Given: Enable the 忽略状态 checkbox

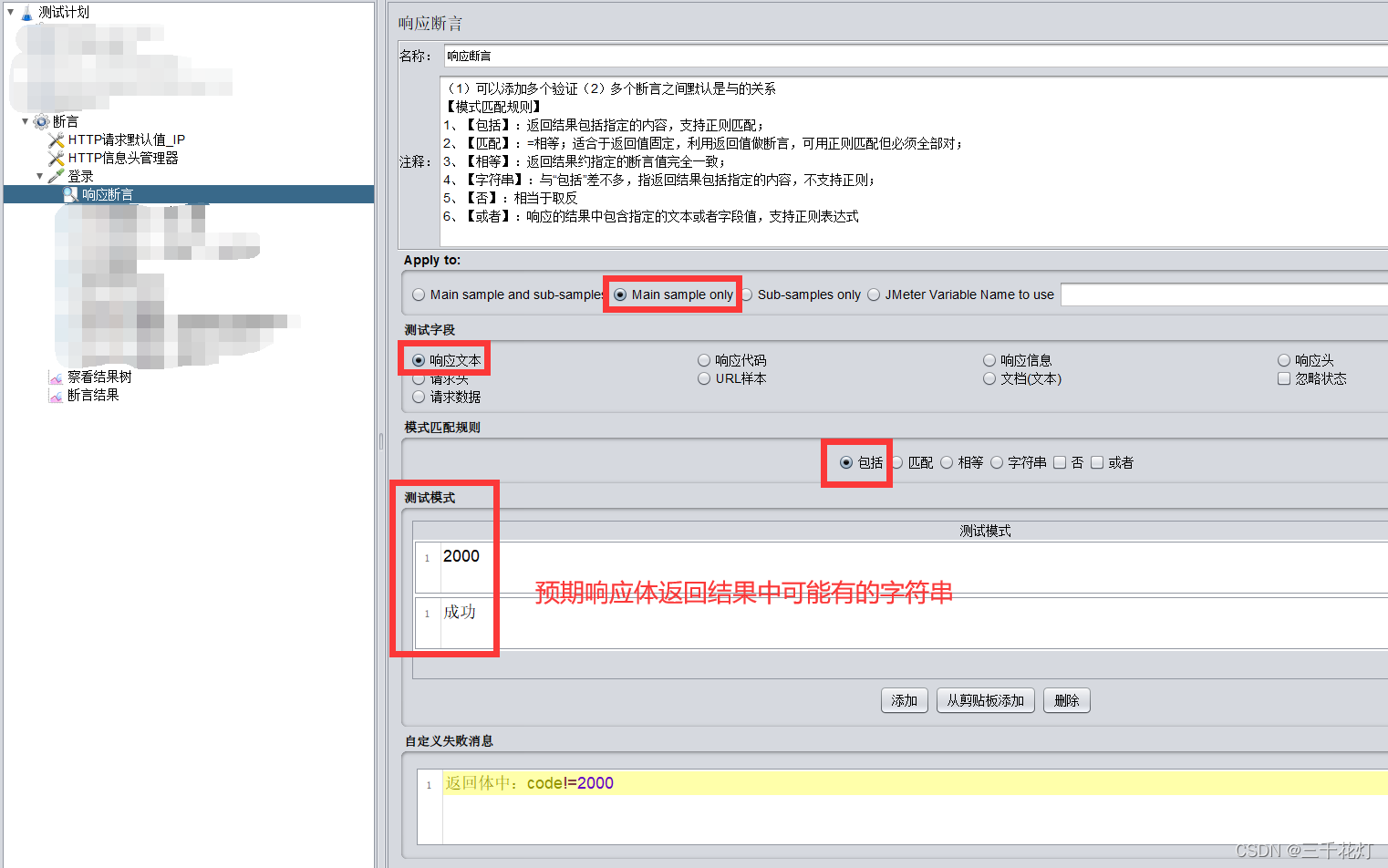Looking at the screenshot, I should pos(1284,378).
